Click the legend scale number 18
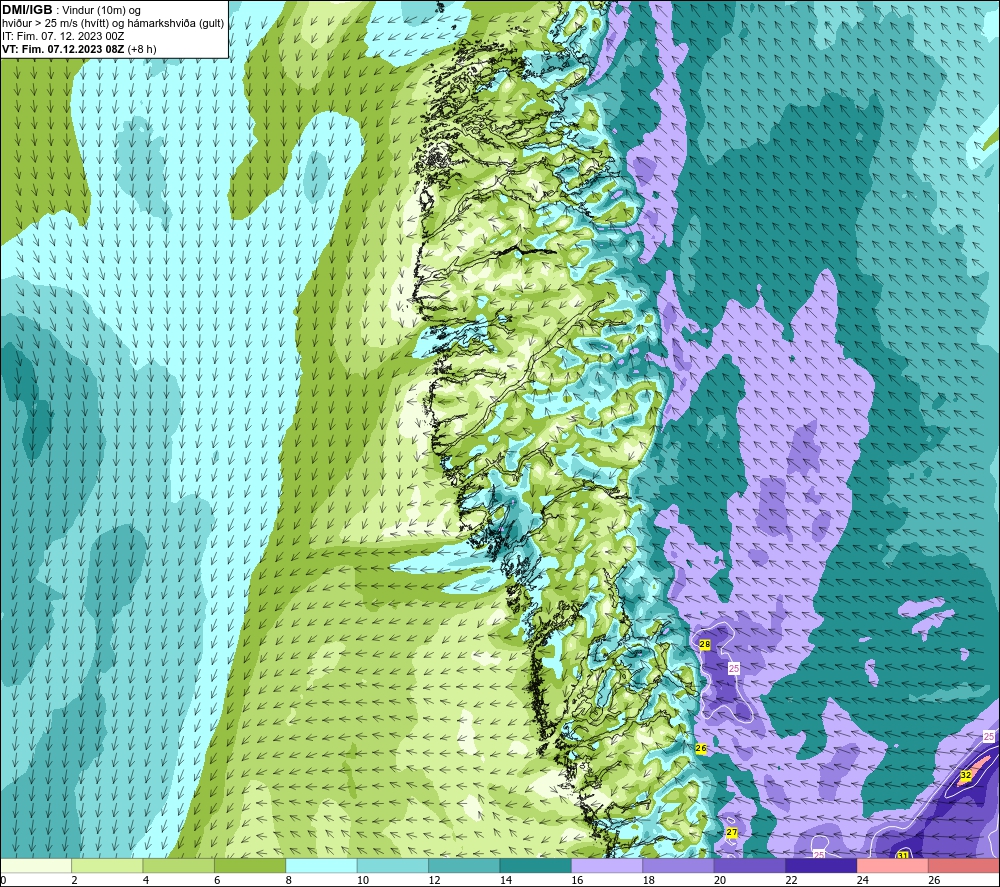 coord(649,880)
